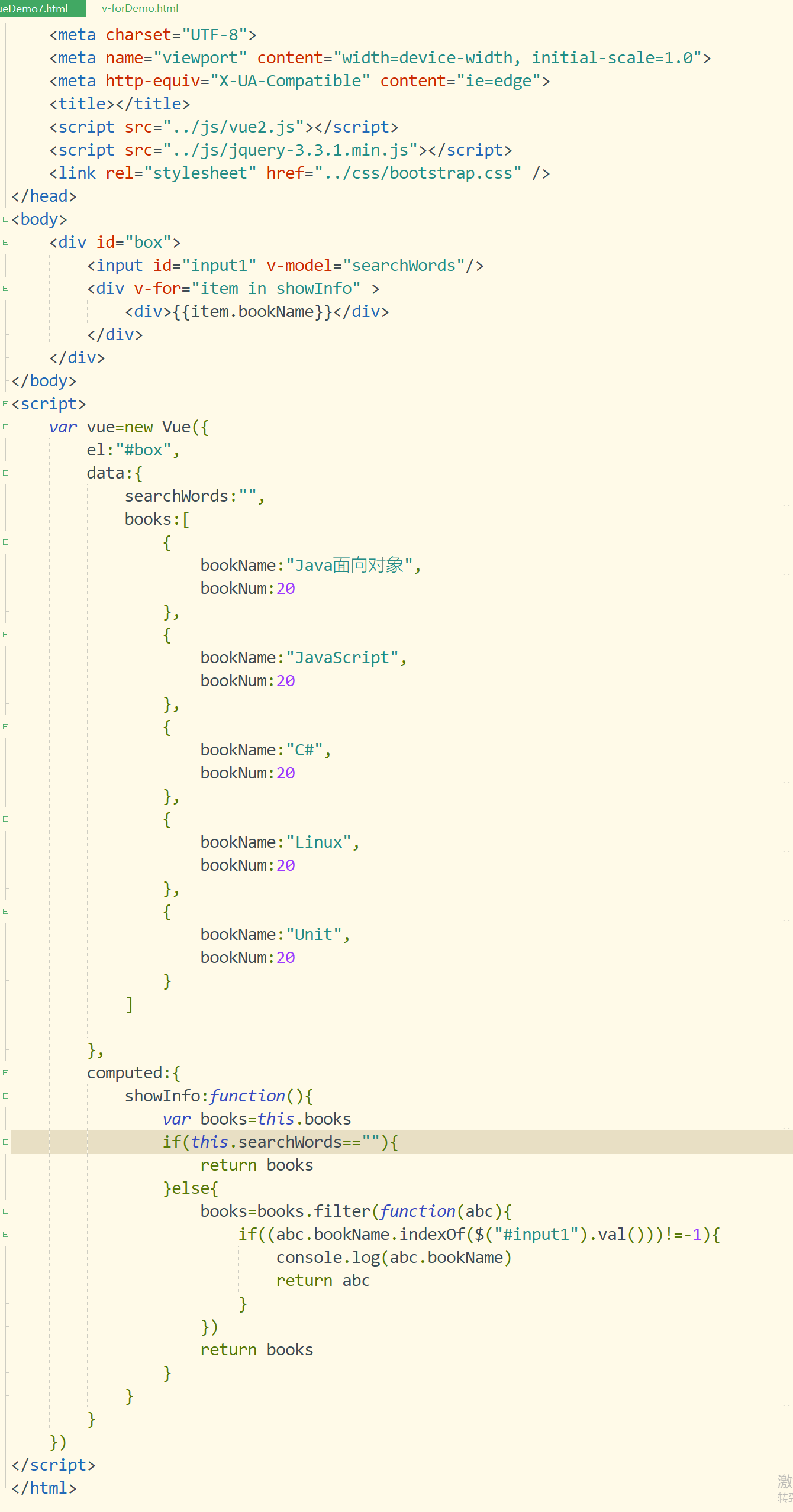793x1512 pixels.
Task: Collapse the body tag fold marker
Action: (x=5, y=219)
